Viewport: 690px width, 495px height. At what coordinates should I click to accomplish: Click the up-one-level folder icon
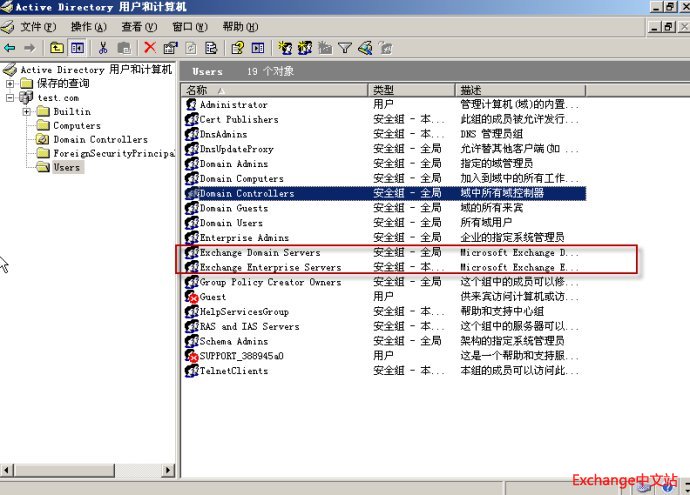pos(56,47)
